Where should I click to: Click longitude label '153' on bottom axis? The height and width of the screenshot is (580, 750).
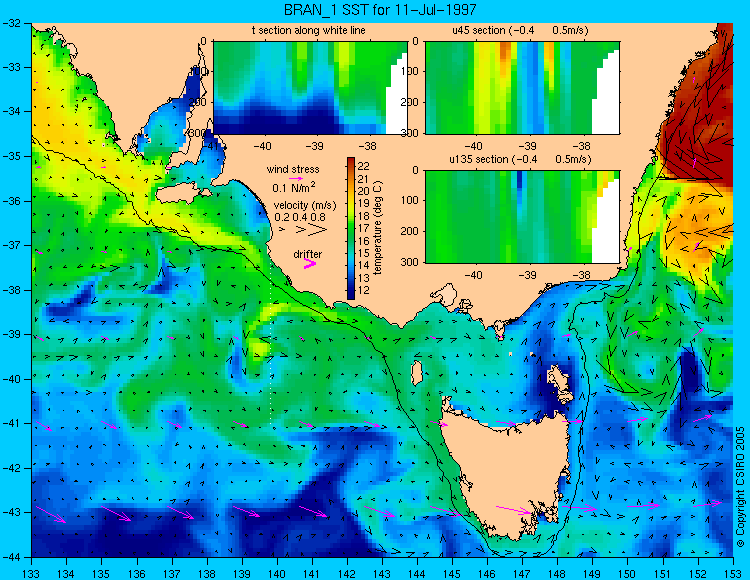pos(733,573)
